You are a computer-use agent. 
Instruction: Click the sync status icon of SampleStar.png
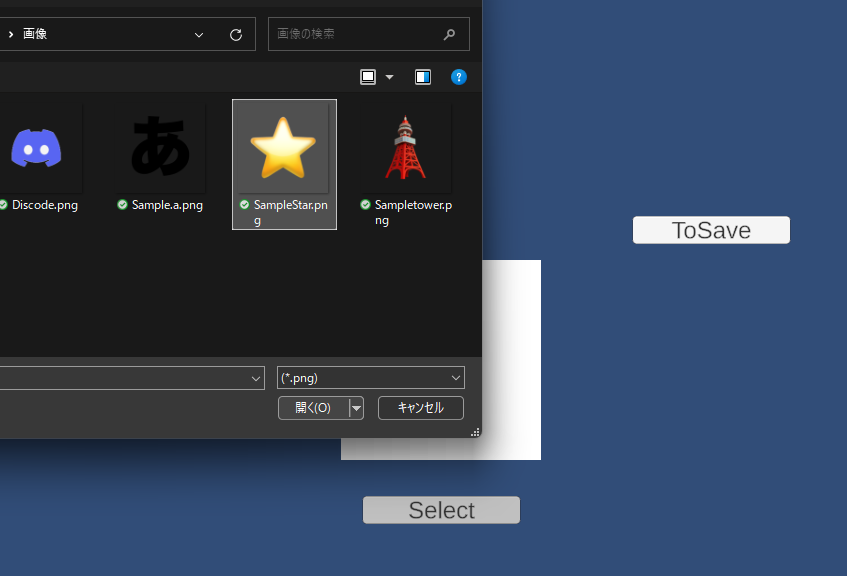pos(244,204)
